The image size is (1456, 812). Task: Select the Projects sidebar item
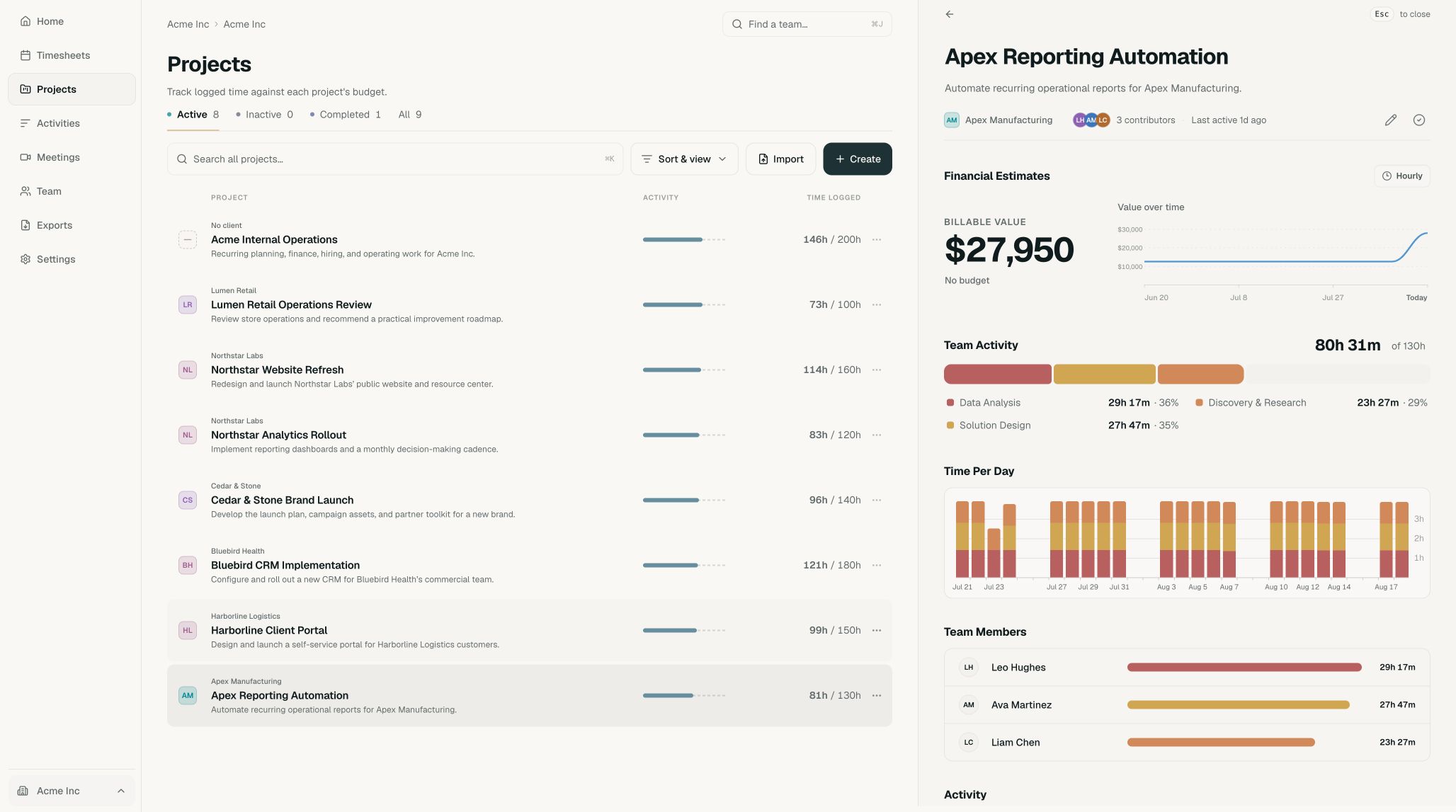tap(72, 89)
